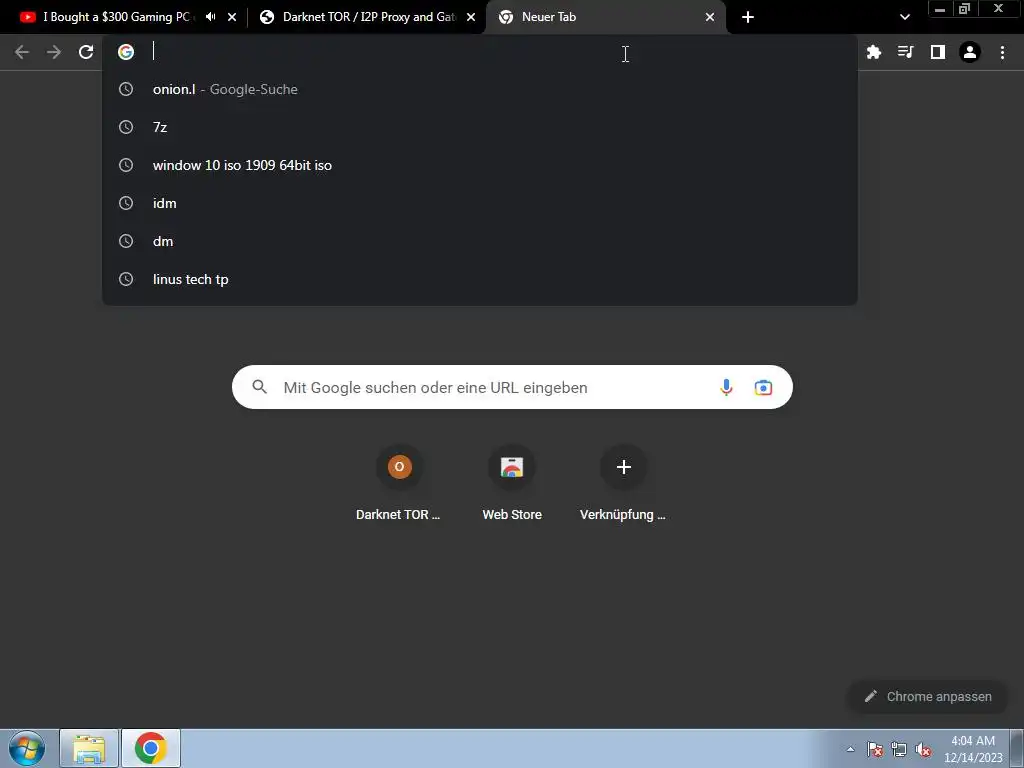Click the volume muted tray icon

923,749
